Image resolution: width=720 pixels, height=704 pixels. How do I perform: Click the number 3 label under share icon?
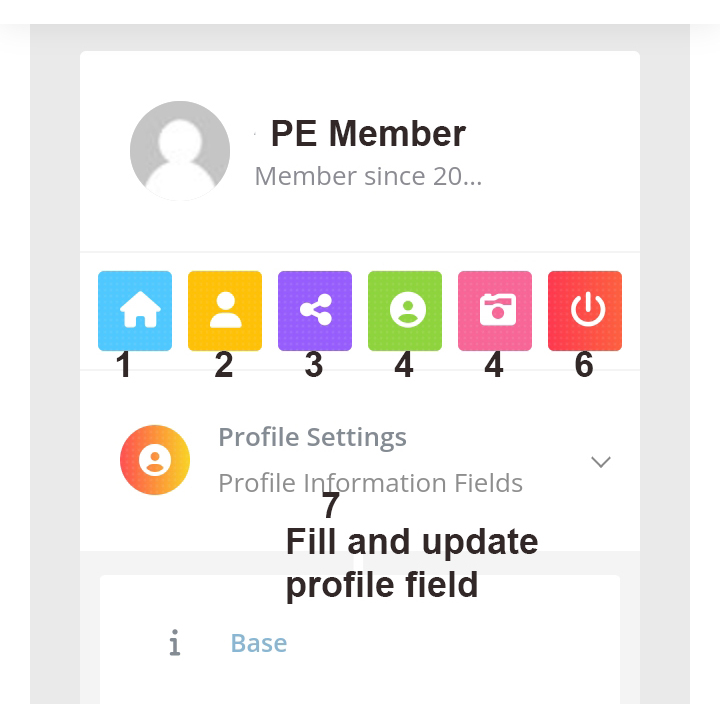click(x=314, y=366)
